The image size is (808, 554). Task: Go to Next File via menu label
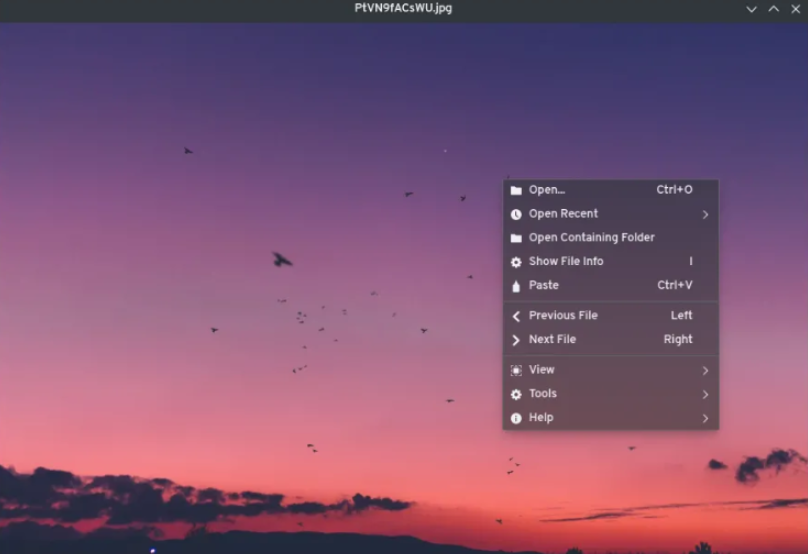[552, 340]
